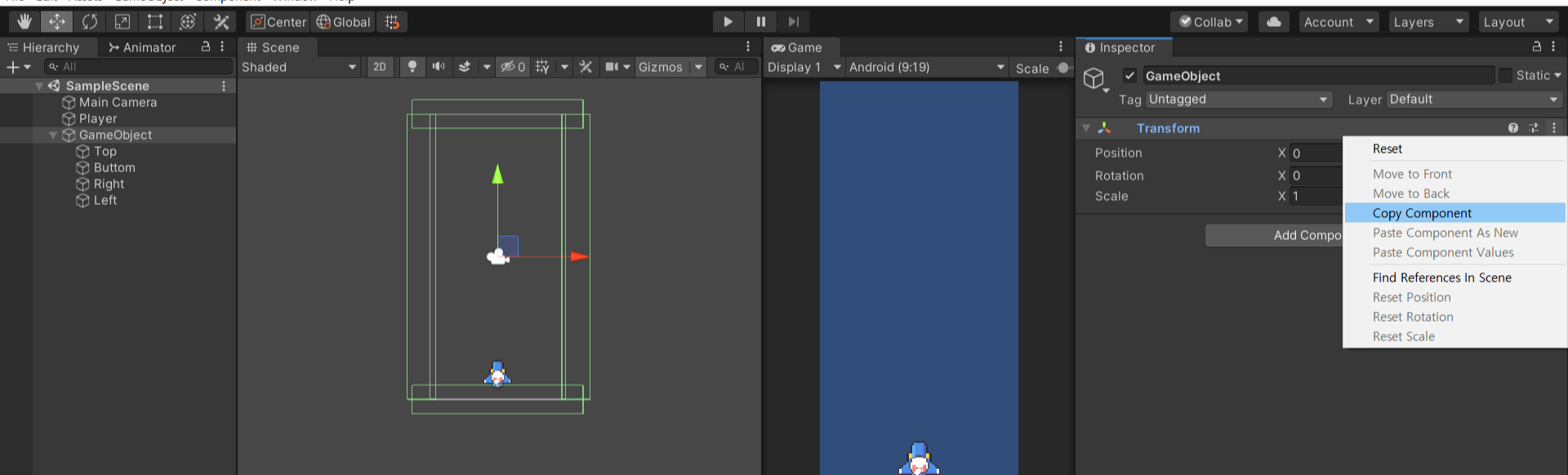Choose Copy Component menu item

1454,213
